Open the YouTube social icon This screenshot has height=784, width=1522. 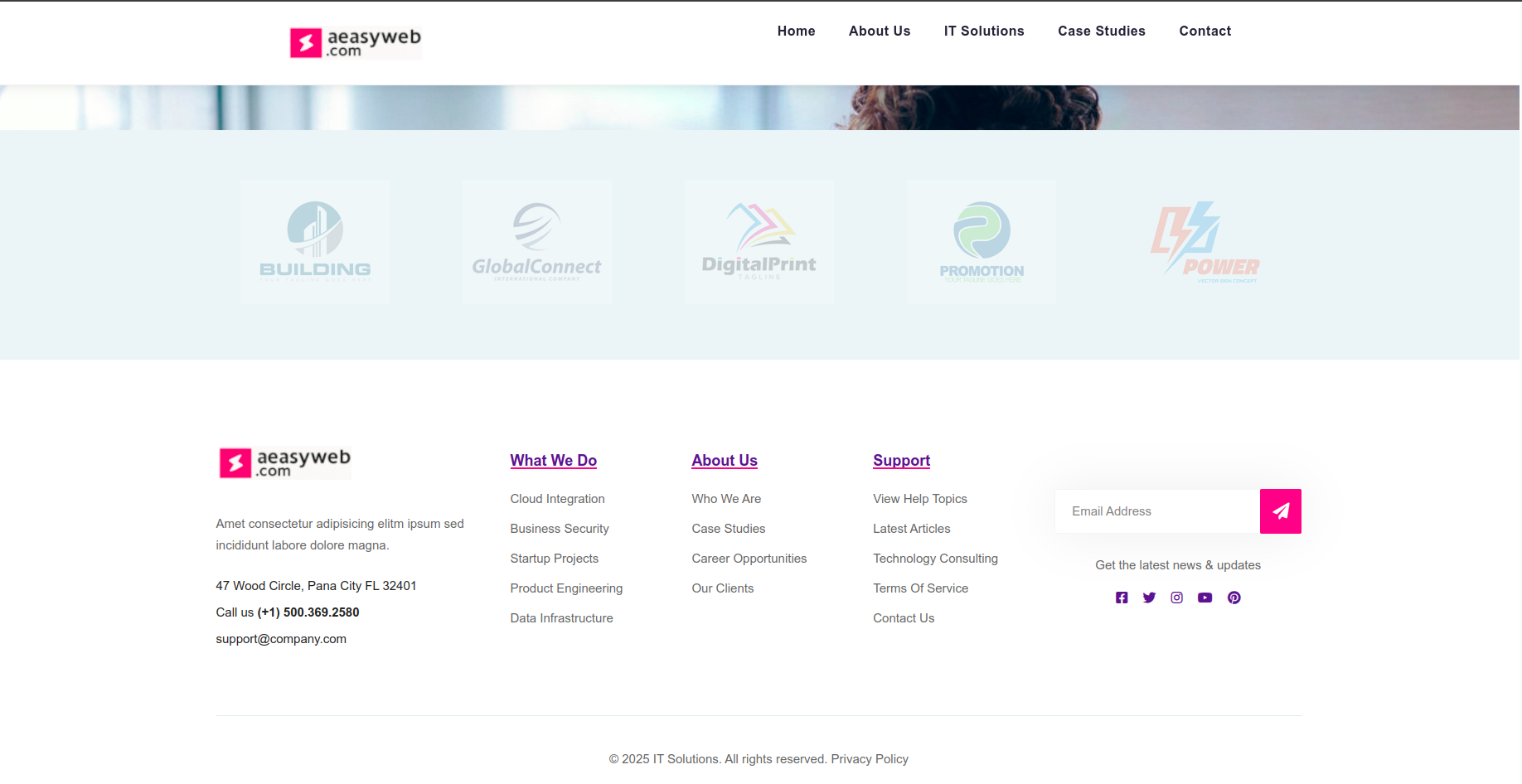coord(1205,598)
